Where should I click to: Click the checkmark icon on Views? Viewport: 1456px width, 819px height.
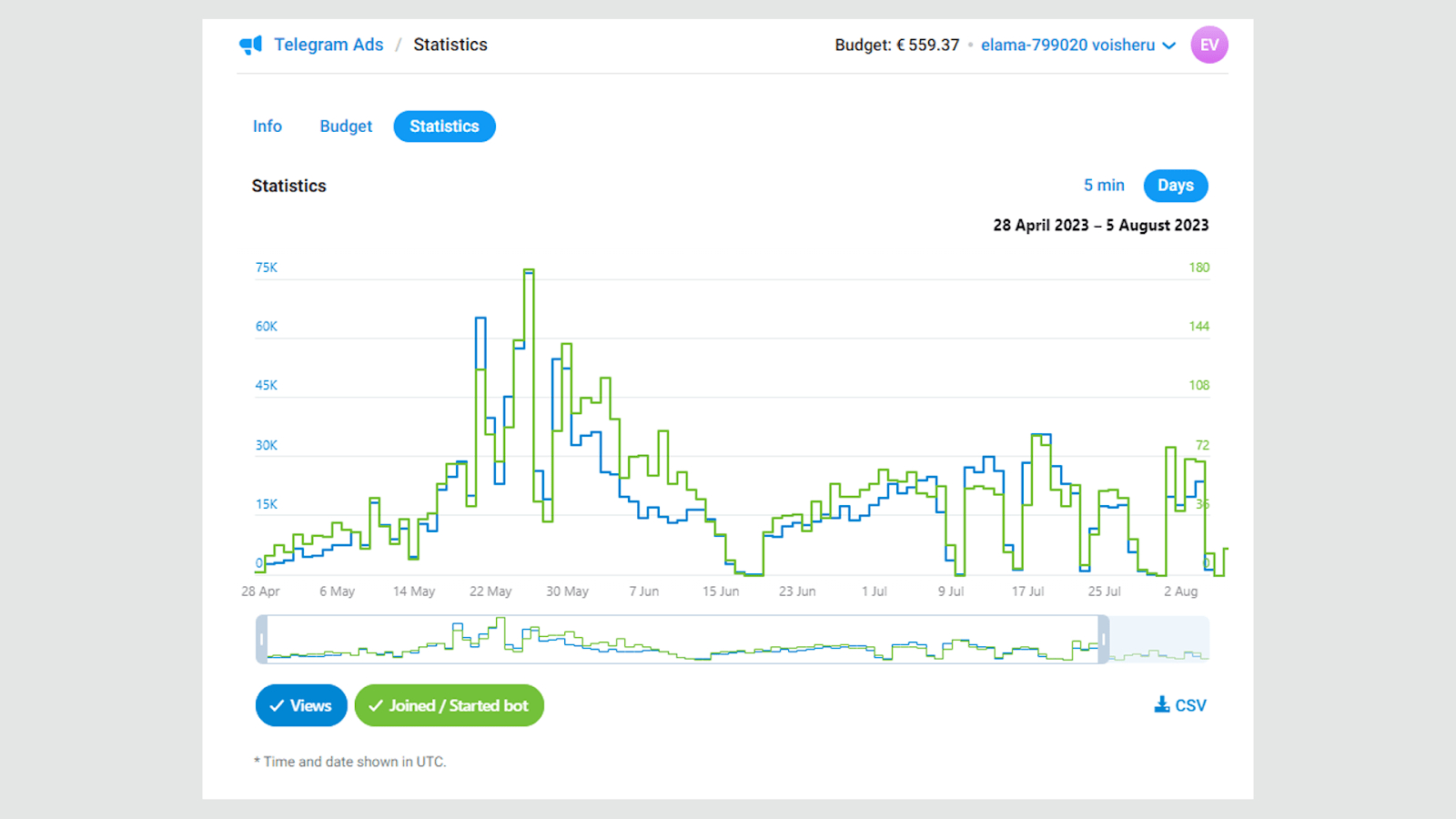coord(277,706)
